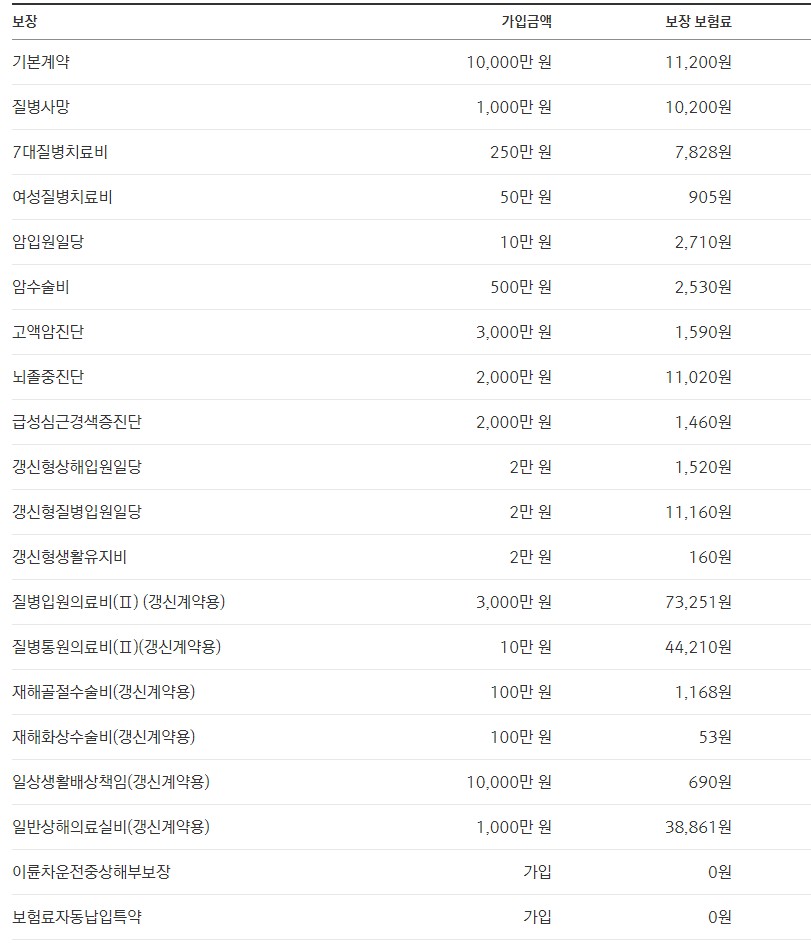
Task: Select the 갱신형생활유지비 row label
Action: pos(69,557)
